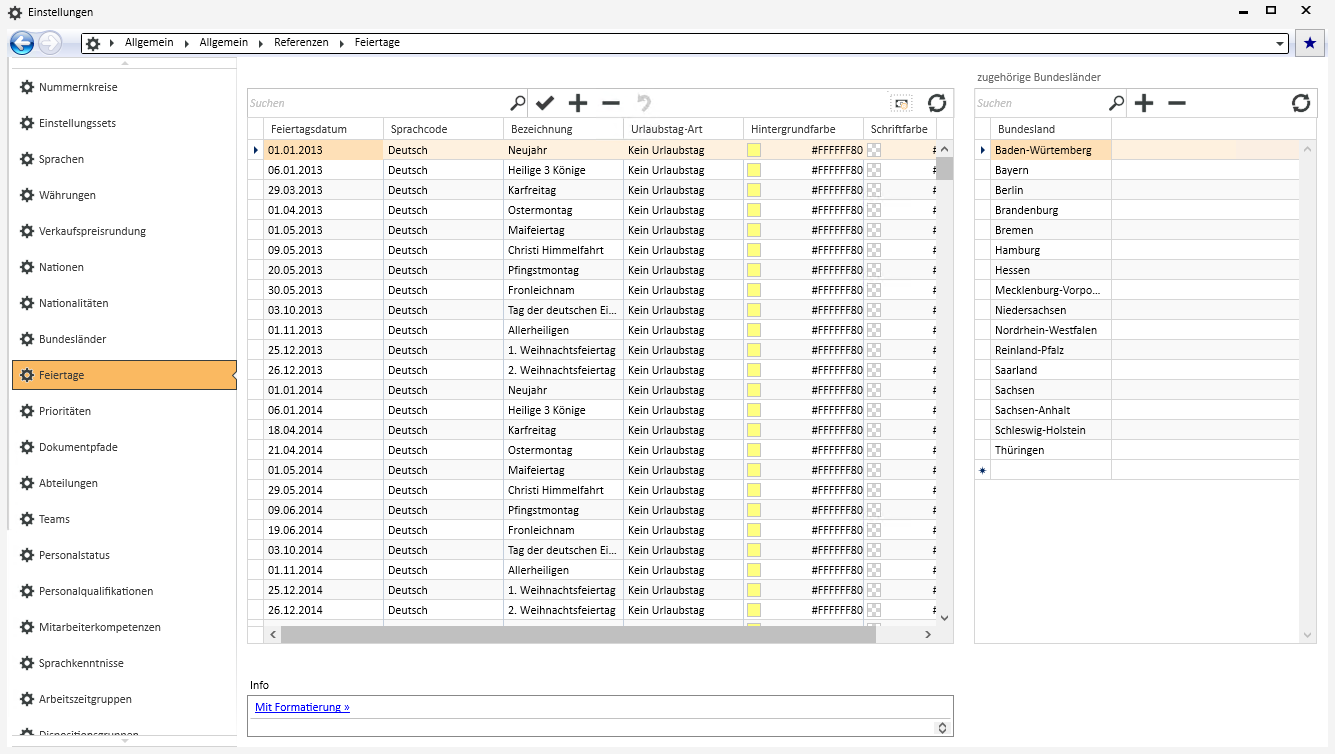The width and height of the screenshot is (1335, 754).
Task: Click the sidebar scroll-up arrow
Action: [x=124, y=63]
